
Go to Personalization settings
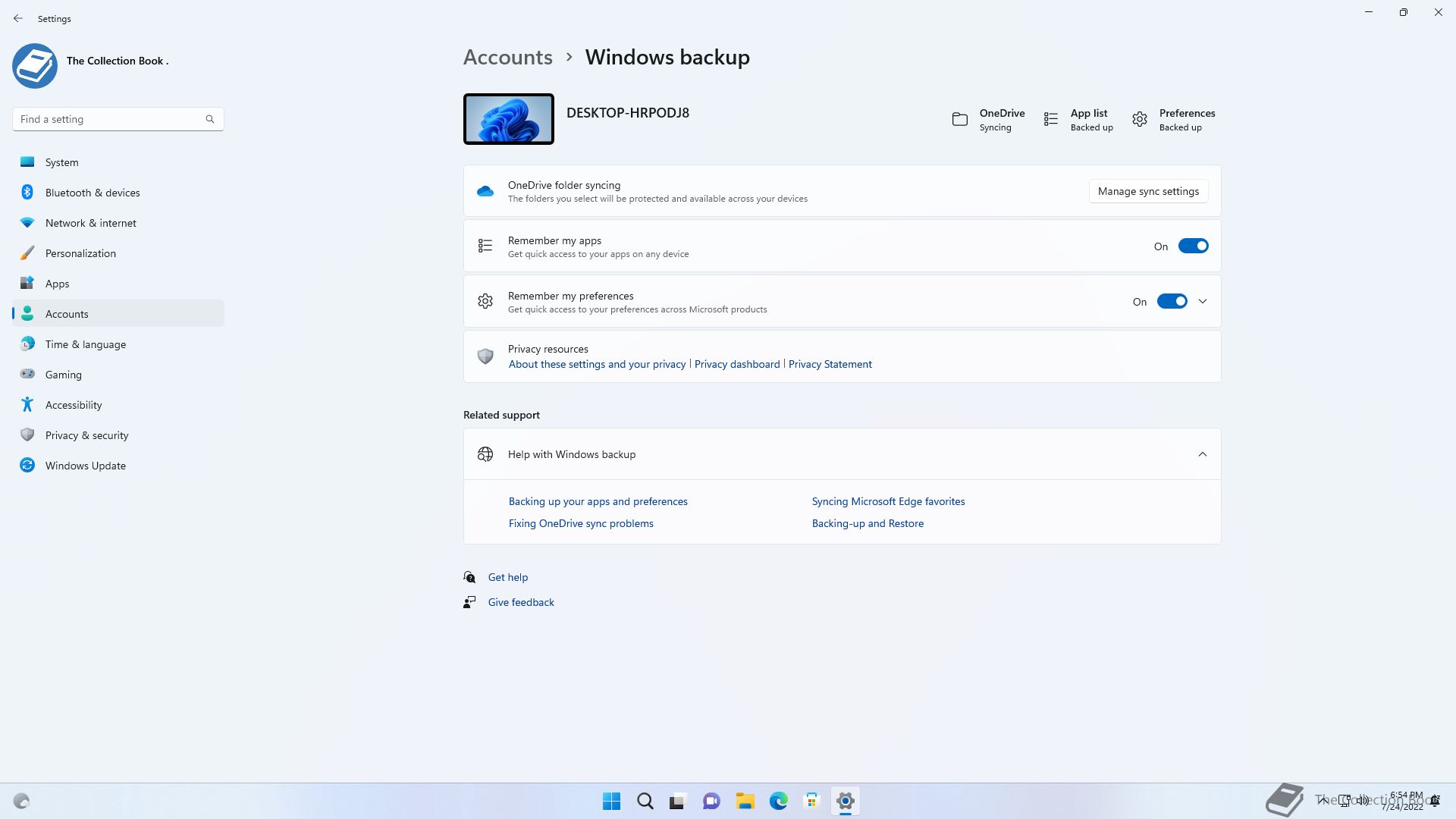118,253
